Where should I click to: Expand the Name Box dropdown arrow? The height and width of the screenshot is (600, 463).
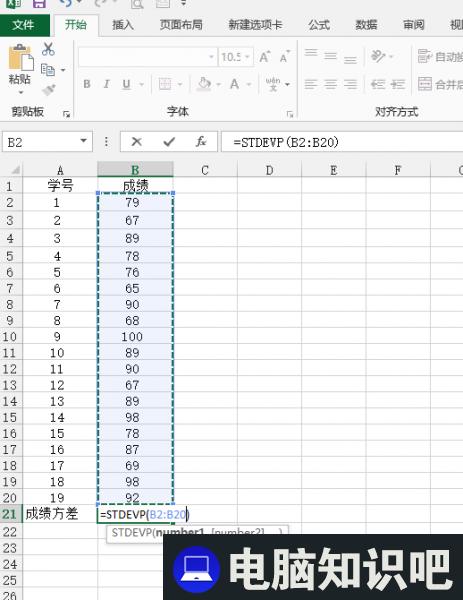pyautogui.click(x=83, y=141)
